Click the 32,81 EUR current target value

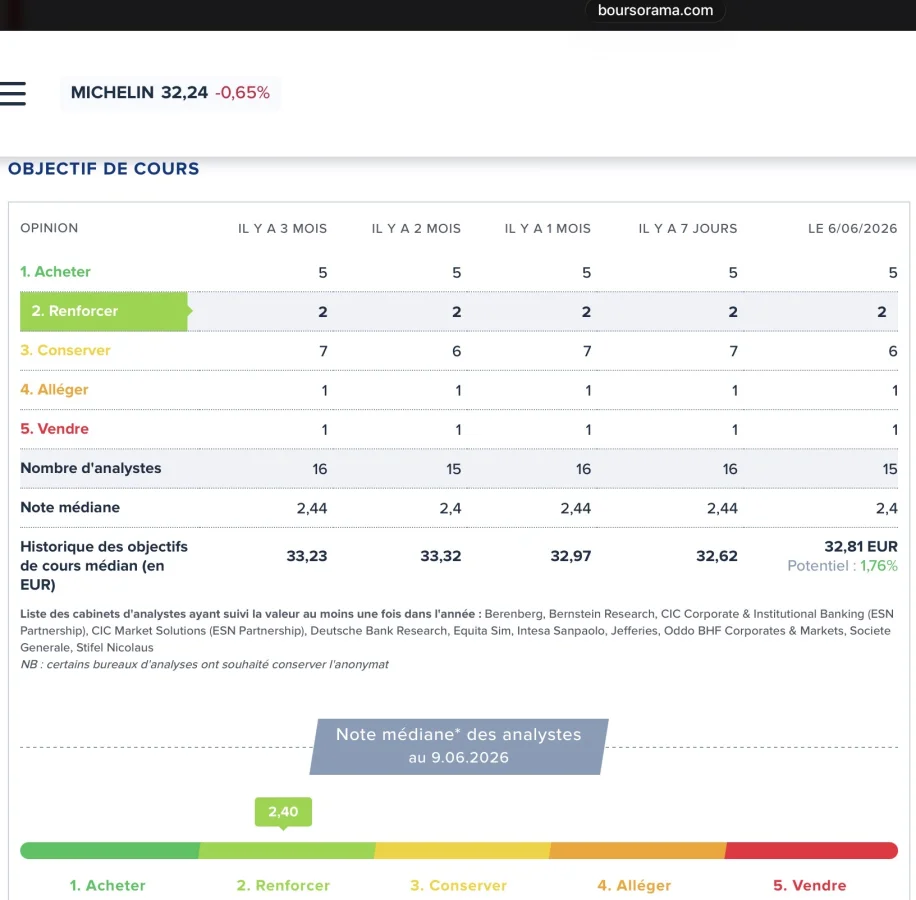(x=861, y=547)
